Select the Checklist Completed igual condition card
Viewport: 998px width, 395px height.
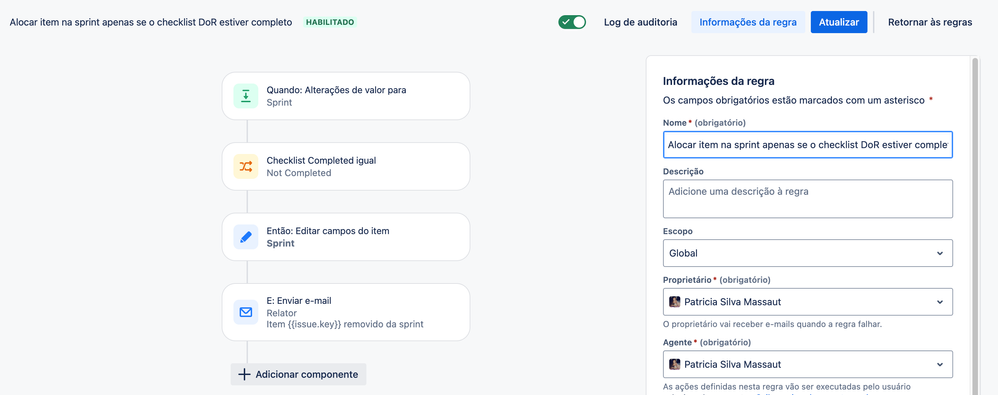(x=346, y=167)
